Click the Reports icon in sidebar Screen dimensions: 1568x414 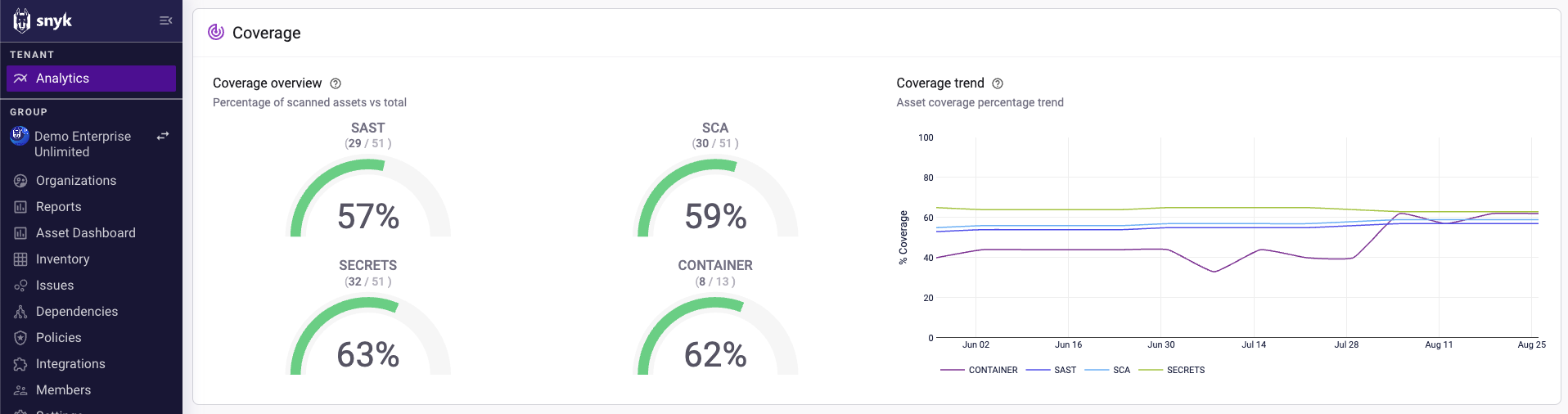pos(20,207)
